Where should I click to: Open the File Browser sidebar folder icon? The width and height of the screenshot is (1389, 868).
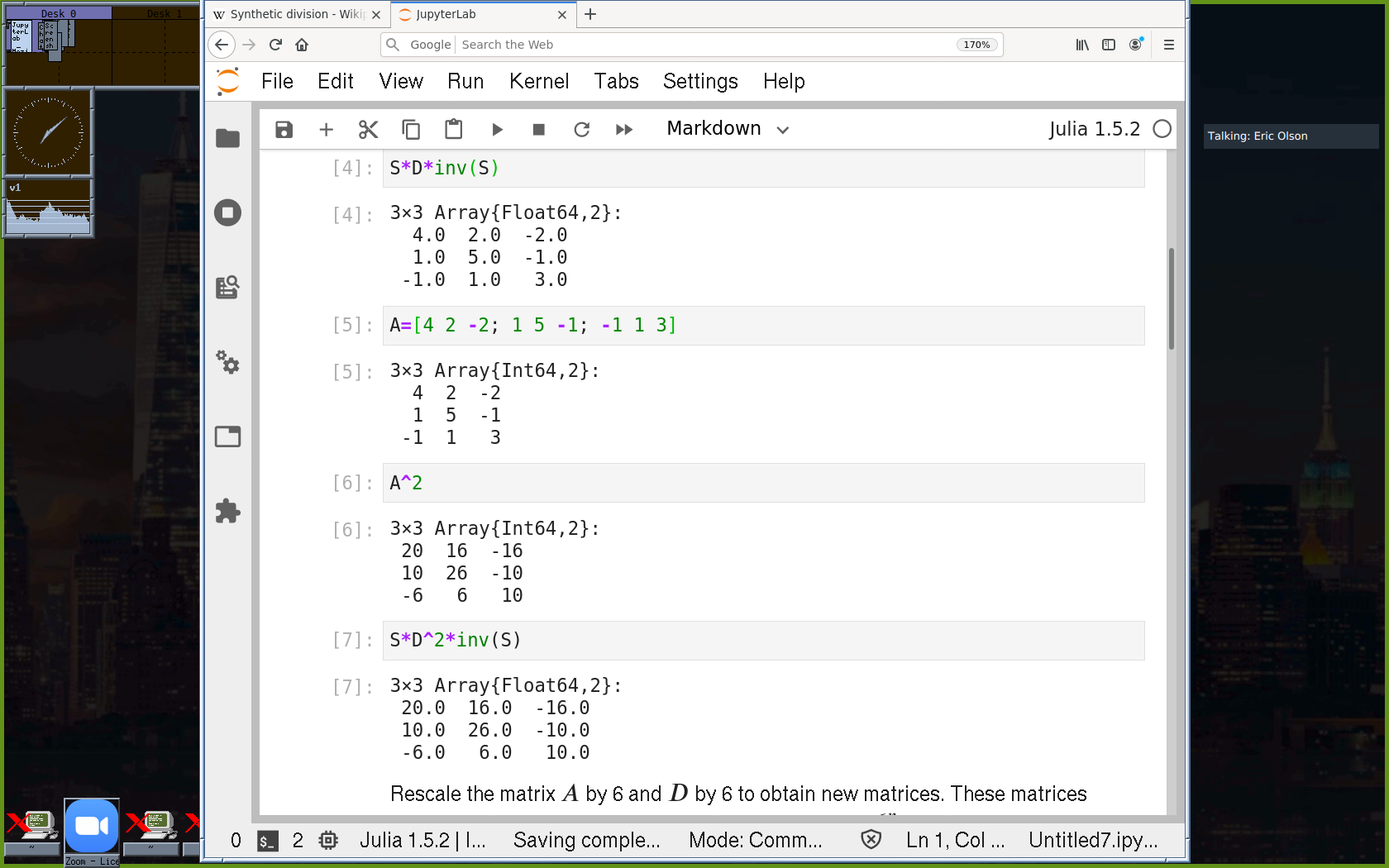tap(227, 138)
